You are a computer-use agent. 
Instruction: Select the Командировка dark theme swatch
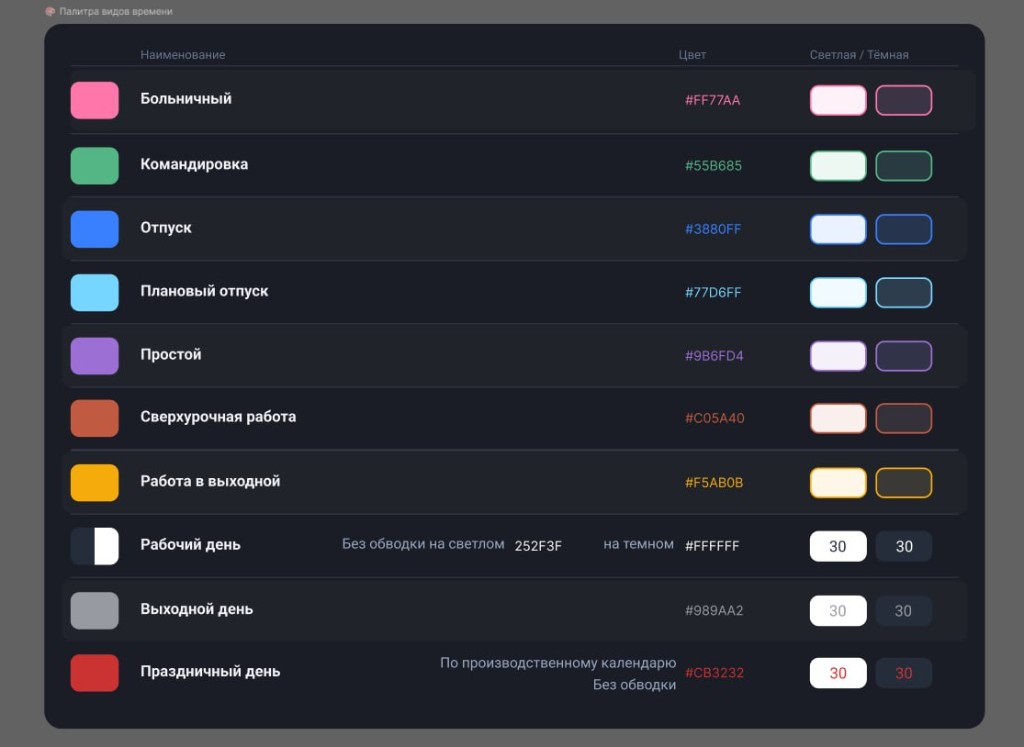(904, 165)
